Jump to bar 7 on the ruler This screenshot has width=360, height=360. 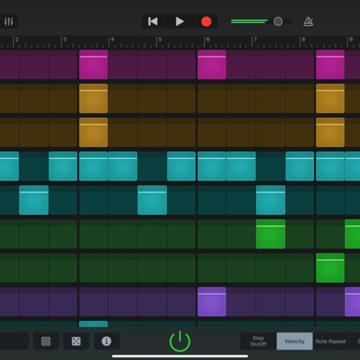tap(255, 39)
